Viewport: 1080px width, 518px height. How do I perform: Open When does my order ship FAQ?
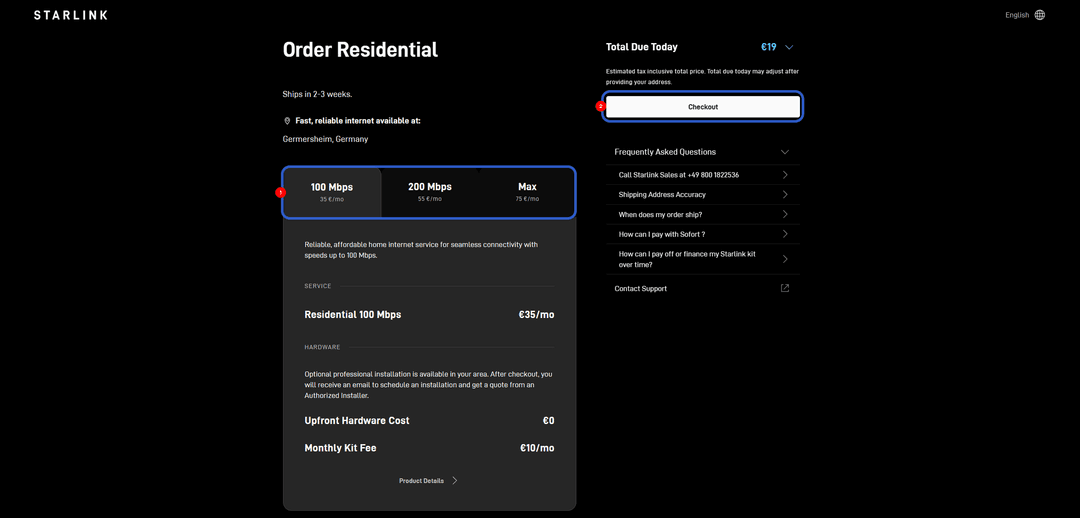[x=703, y=215]
